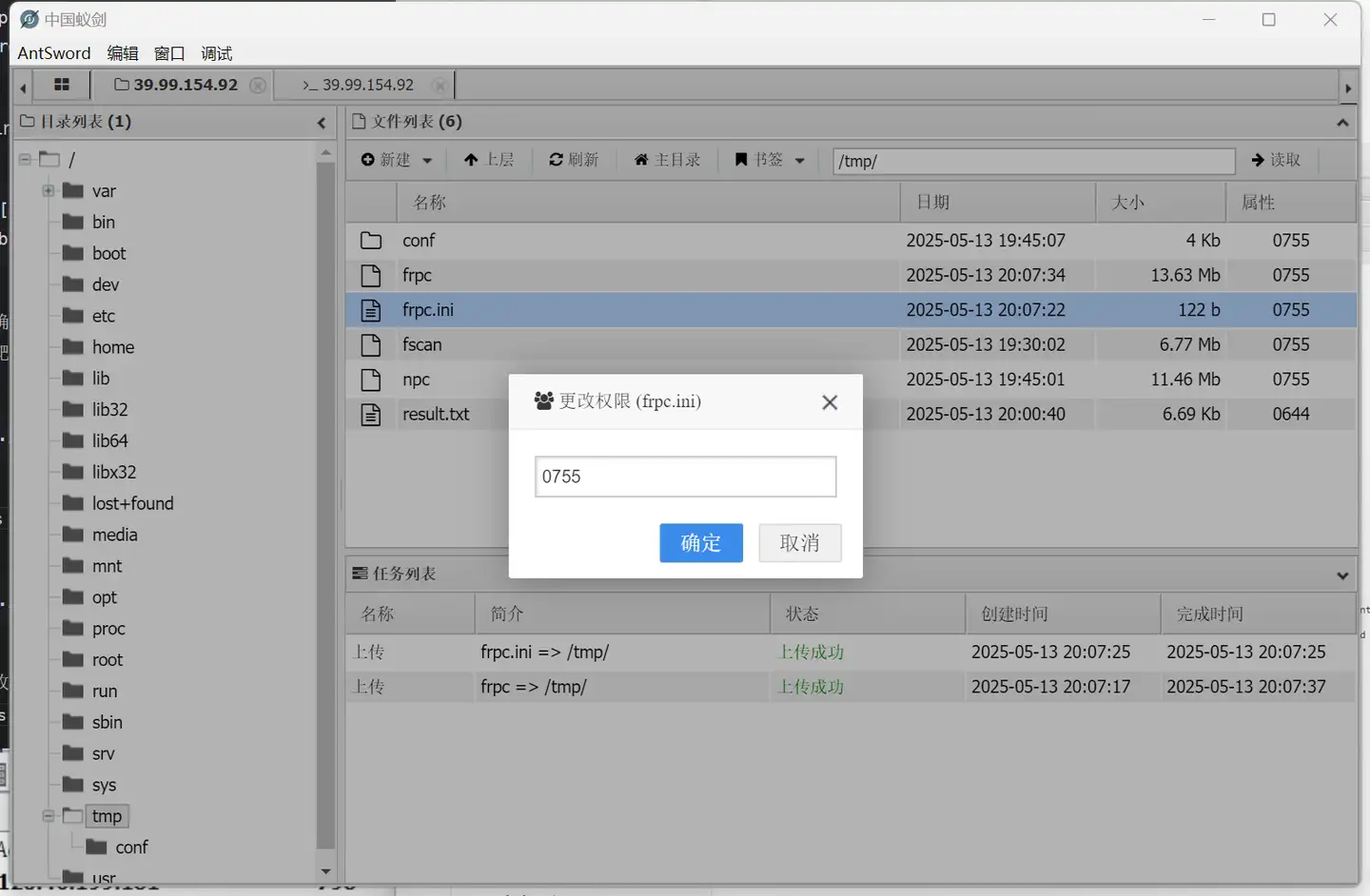Viewport: 1370px width, 896px height.
Task: Open the 调试 menu
Action: (217, 53)
